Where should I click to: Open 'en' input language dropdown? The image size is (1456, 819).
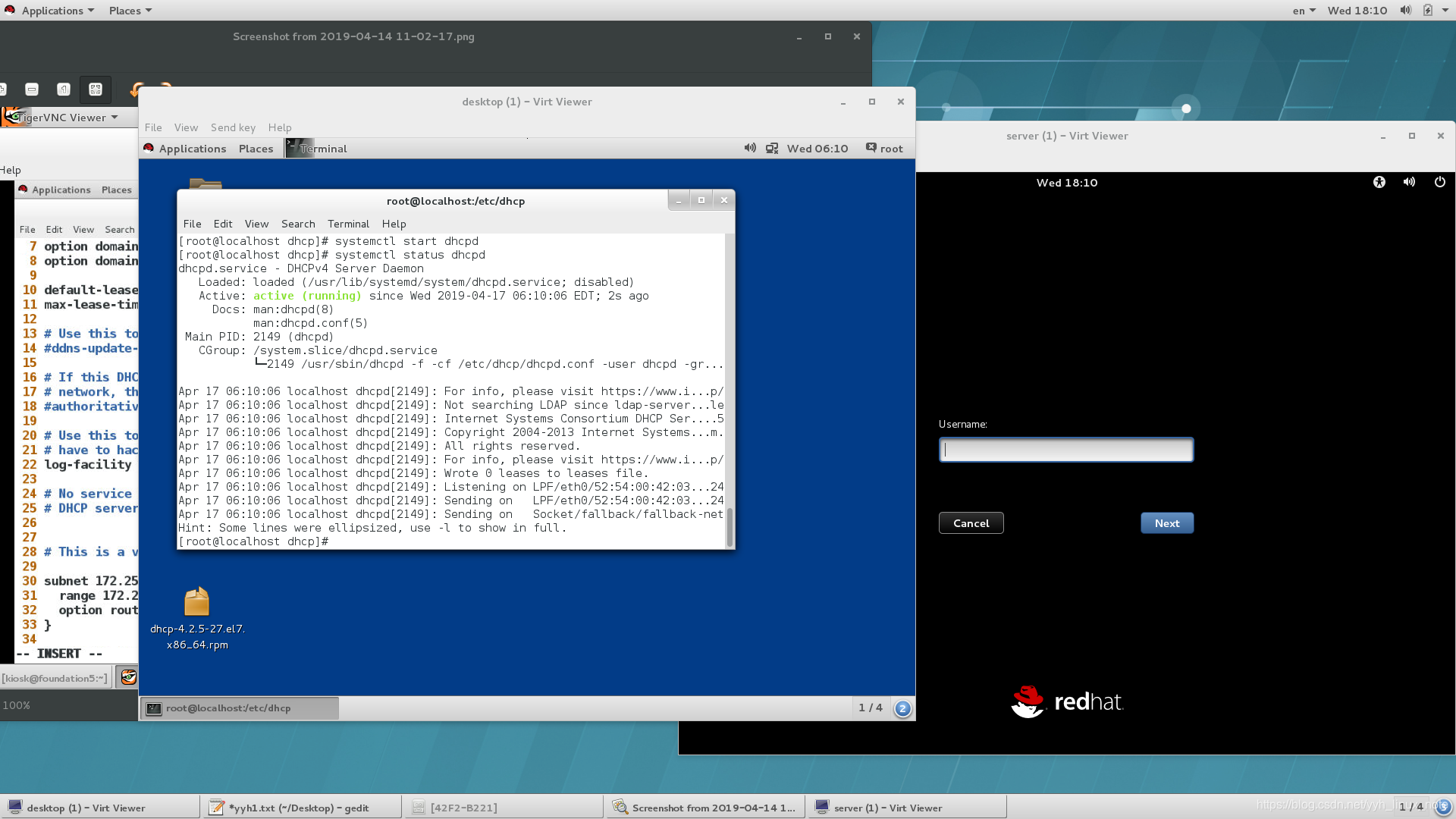click(x=1304, y=11)
